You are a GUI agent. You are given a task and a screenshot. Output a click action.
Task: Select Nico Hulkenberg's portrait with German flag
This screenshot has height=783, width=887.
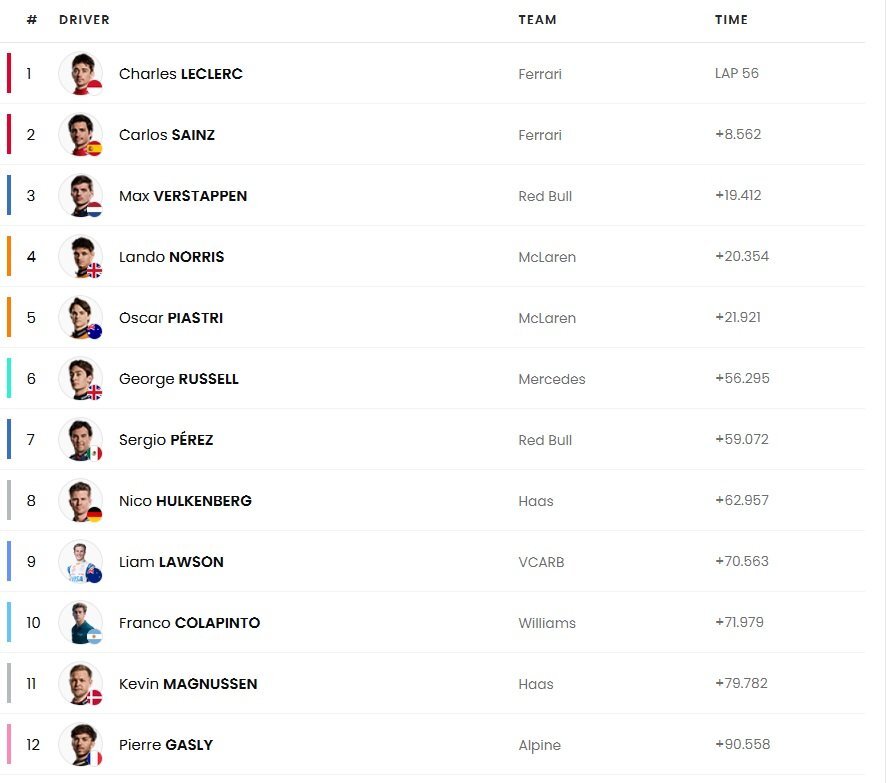click(x=81, y=501)
